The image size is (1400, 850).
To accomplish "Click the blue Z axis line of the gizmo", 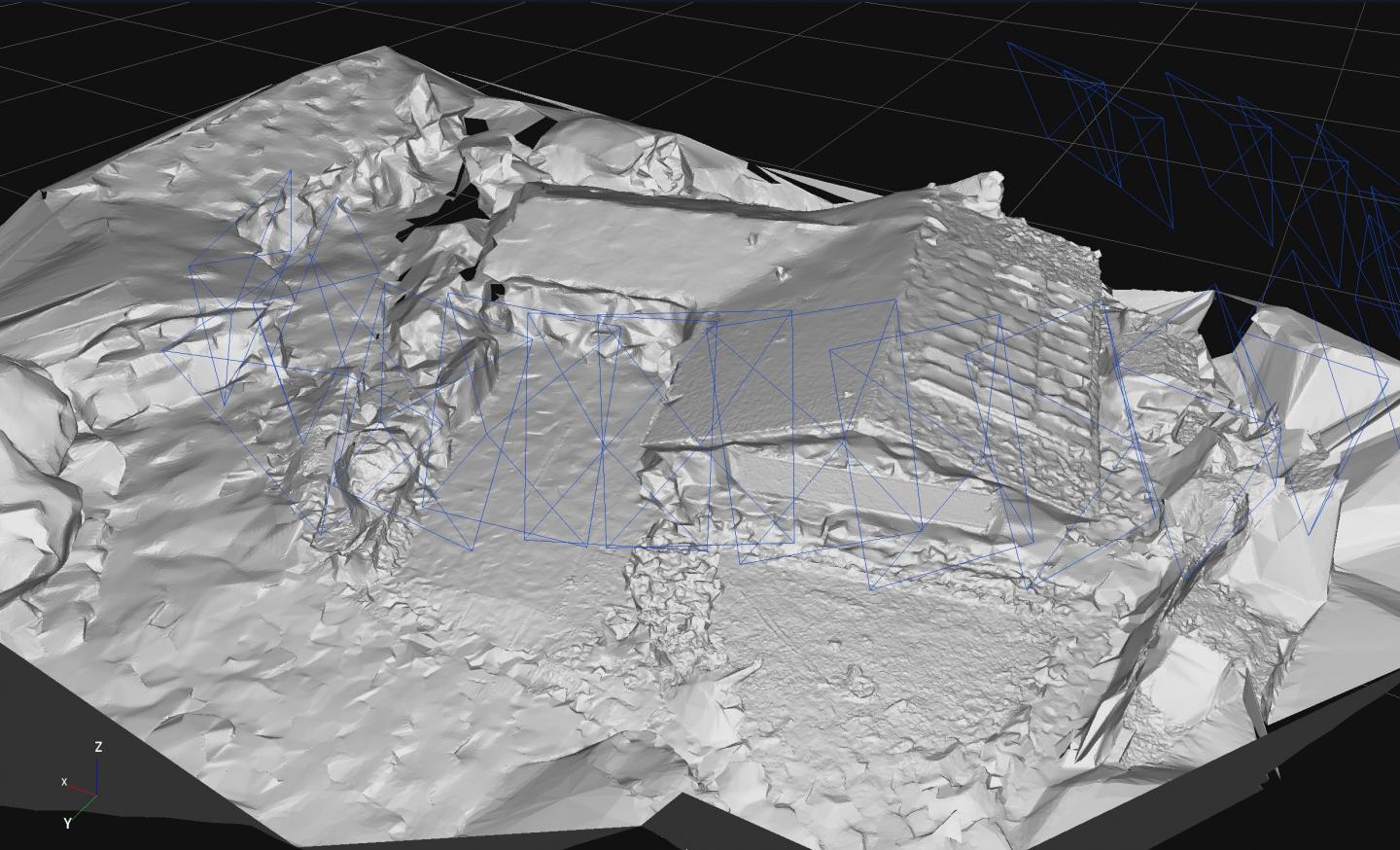I will (x=97, y=776).
